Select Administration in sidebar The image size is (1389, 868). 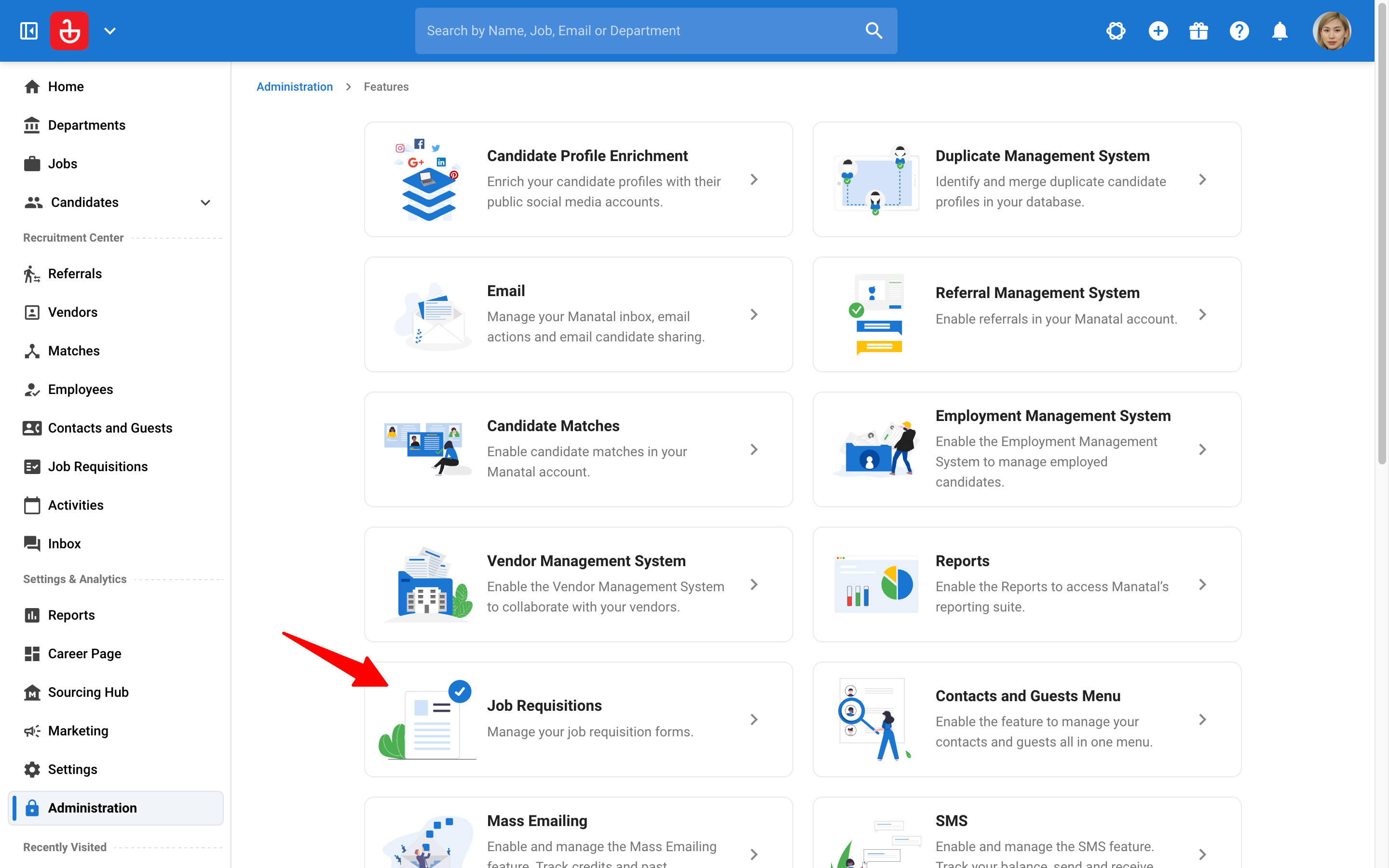tap(115, 808)
